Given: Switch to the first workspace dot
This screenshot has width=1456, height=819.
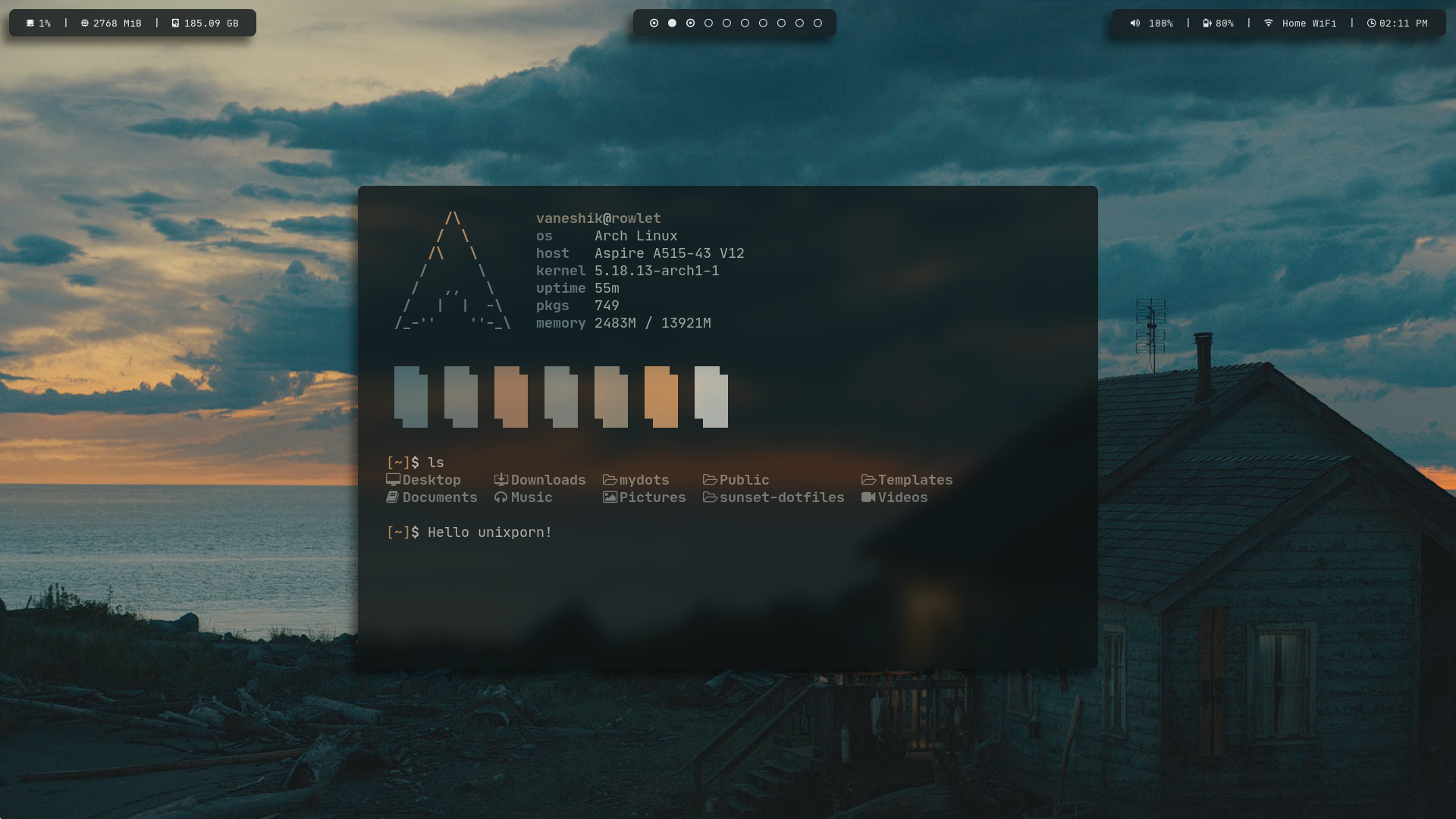Looking at the screenshot, I should click(x=654, y=24).
